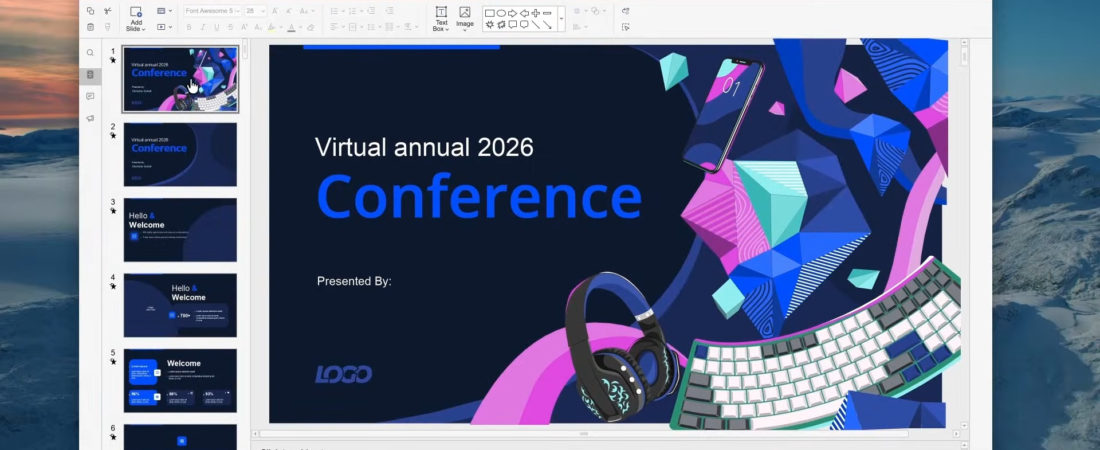
Task: Click the LOGO placeholder on slide
Action: [x=343, y=374]
